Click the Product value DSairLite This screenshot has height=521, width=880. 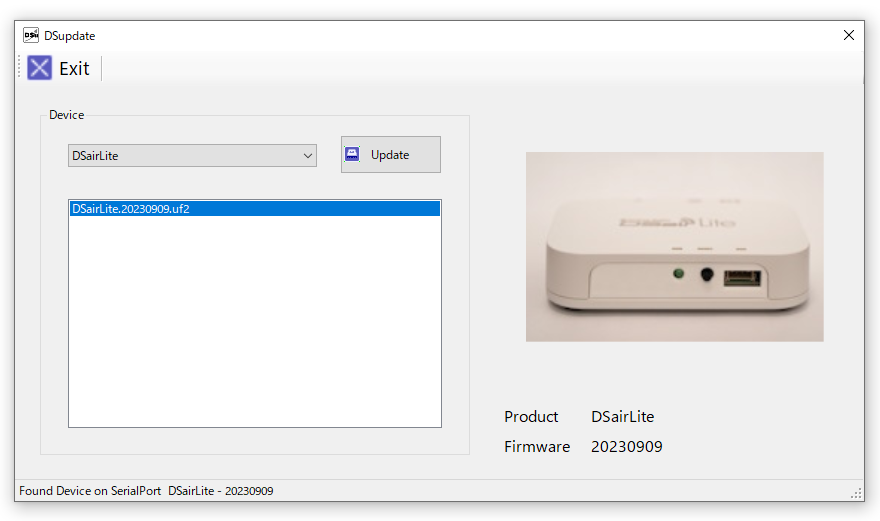[x=622, y=417]
